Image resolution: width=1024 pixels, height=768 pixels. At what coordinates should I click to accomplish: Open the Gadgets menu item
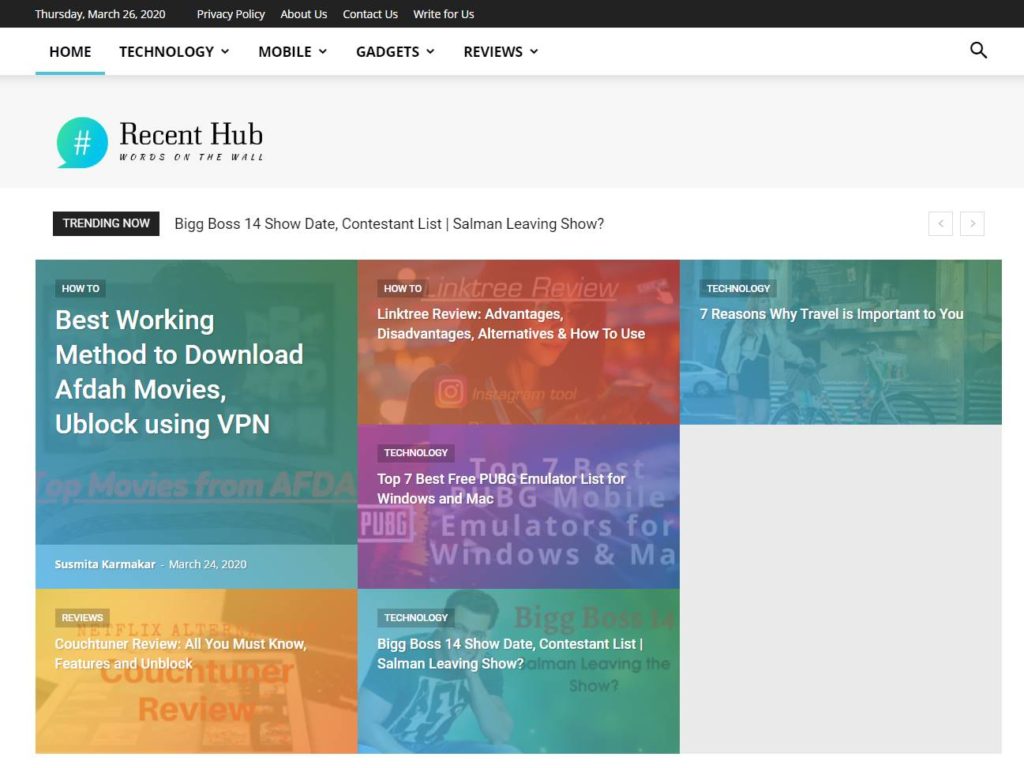click(x=388, y=52)
